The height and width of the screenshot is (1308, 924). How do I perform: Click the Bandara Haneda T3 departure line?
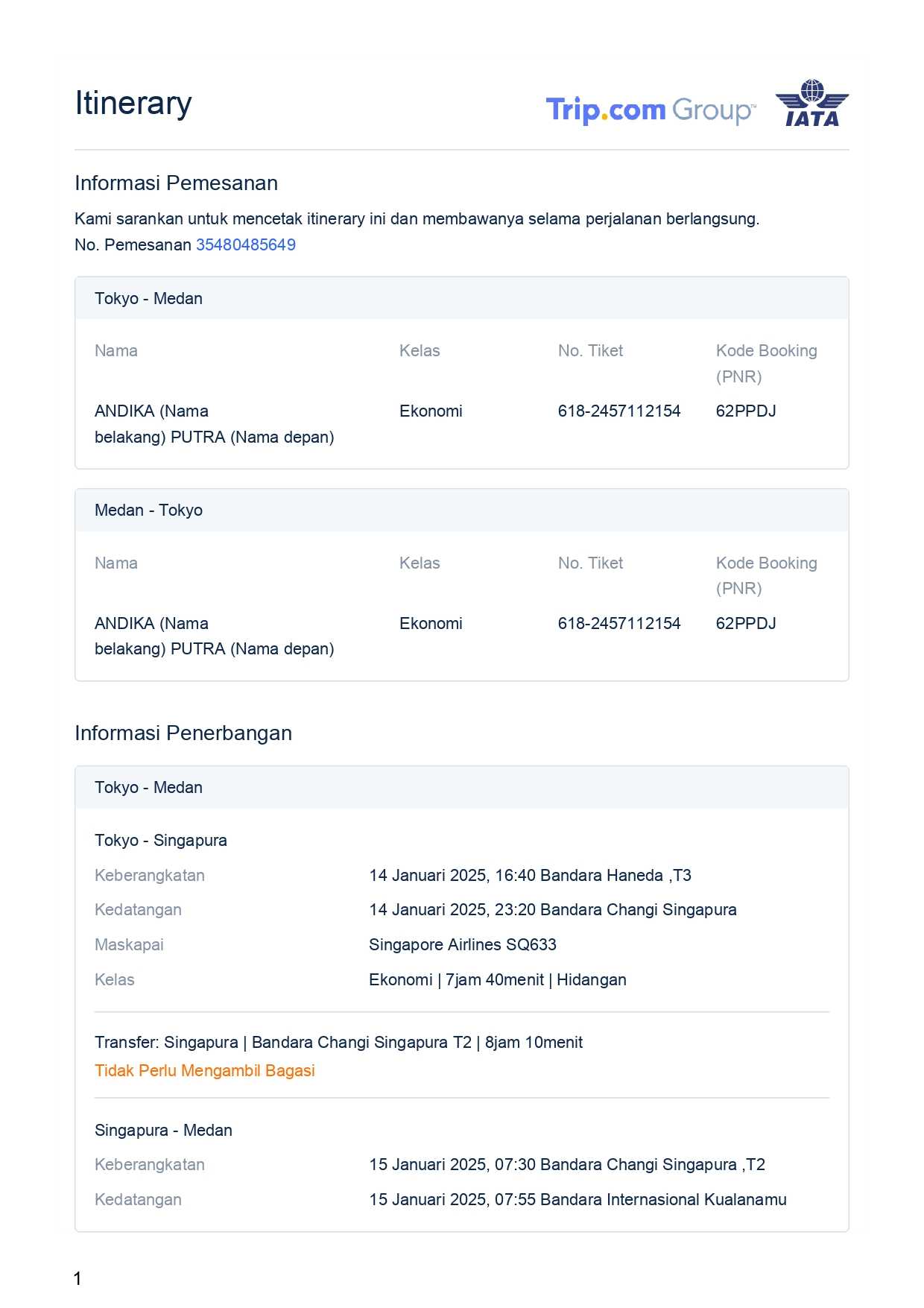point(530,875)
